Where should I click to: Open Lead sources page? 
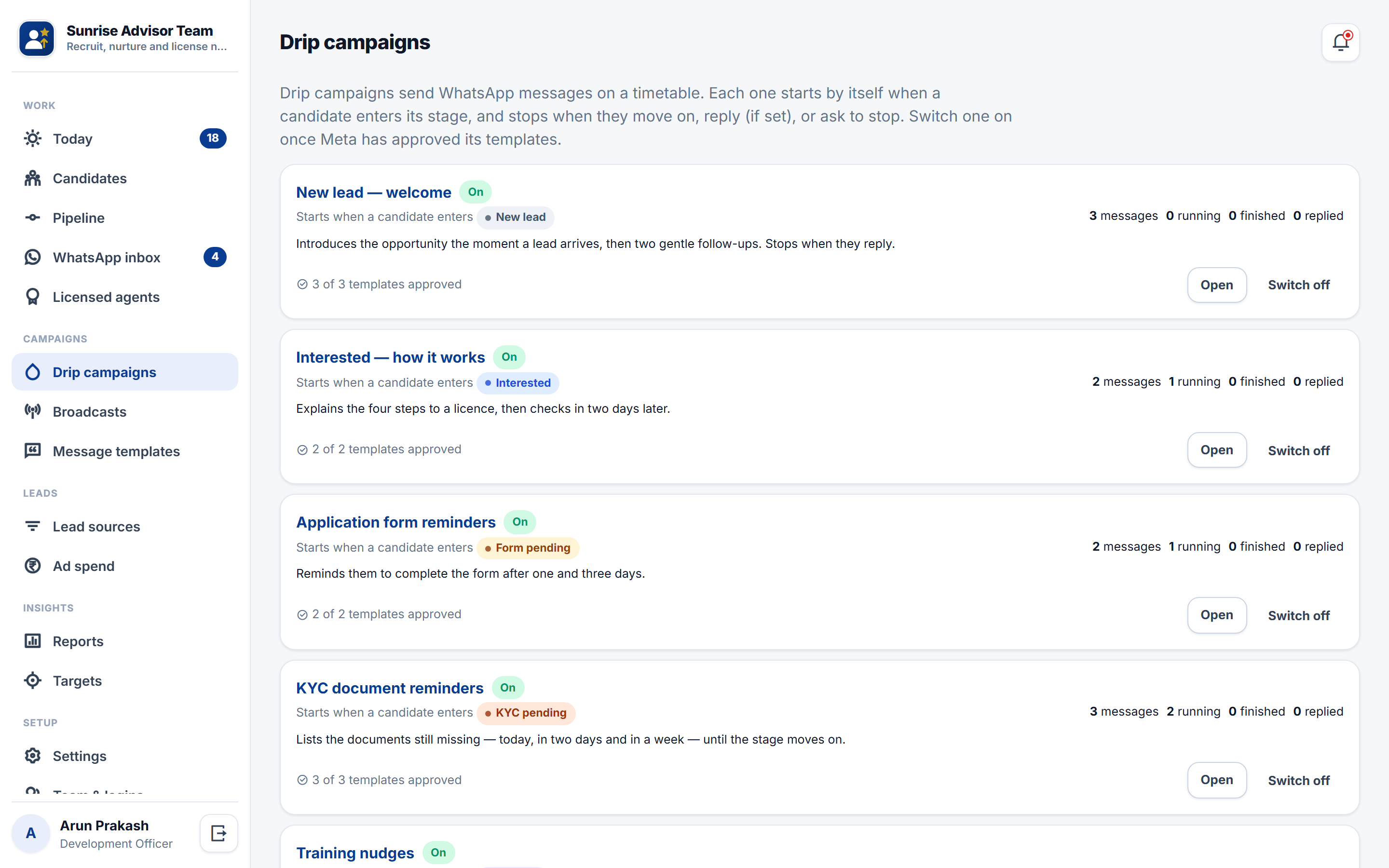[x=124, y=527]
